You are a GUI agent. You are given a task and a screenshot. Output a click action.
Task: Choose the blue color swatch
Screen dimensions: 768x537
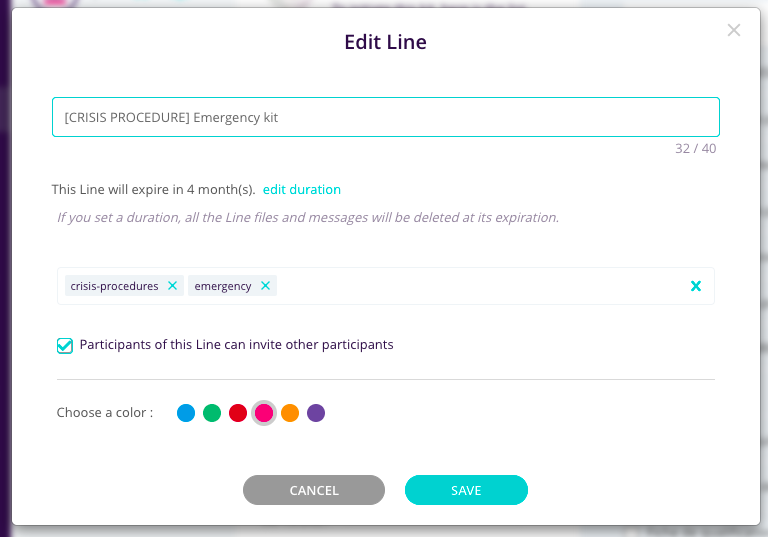tap(186, 413)
